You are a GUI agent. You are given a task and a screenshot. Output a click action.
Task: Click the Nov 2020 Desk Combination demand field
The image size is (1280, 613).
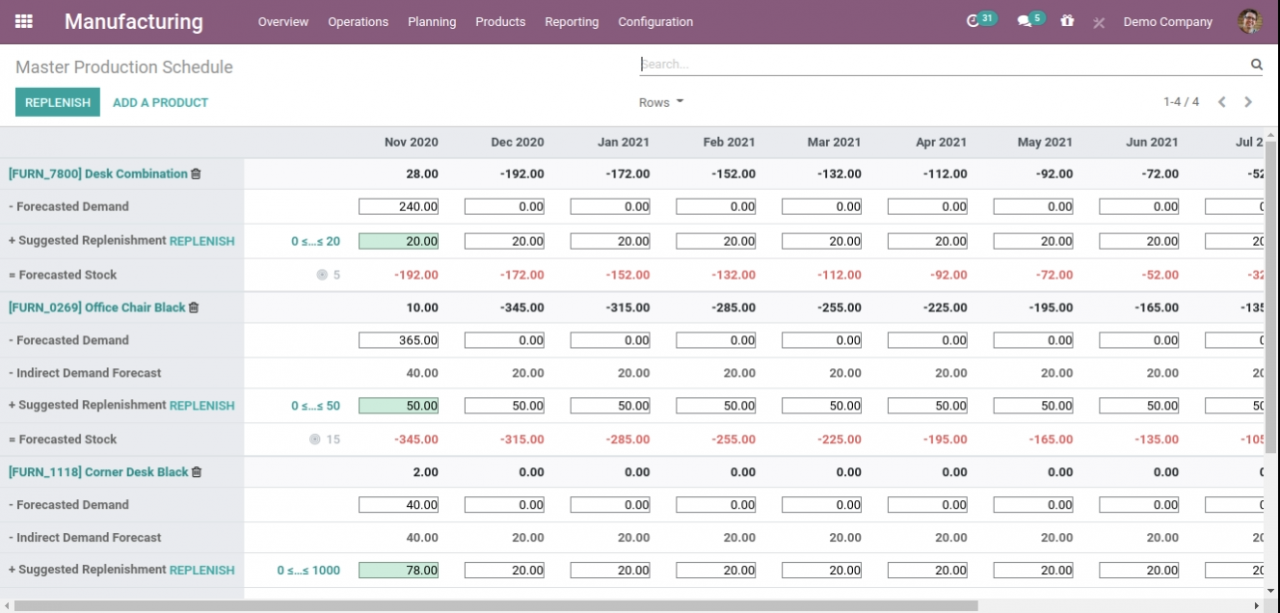(399, 207)
